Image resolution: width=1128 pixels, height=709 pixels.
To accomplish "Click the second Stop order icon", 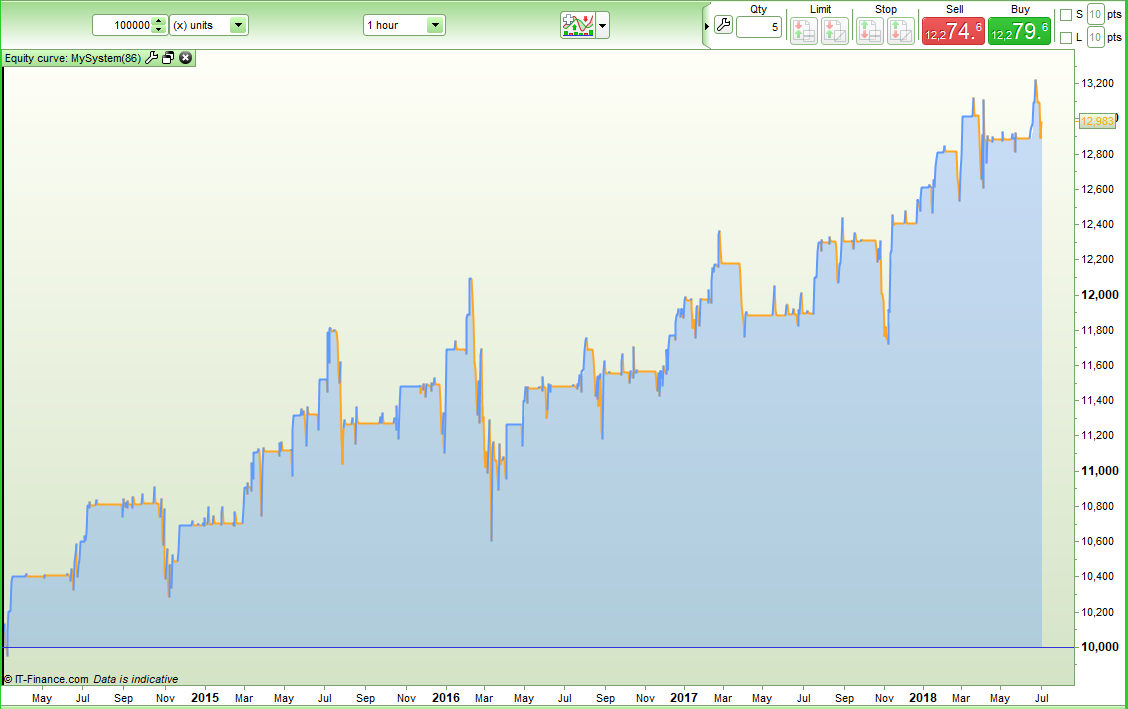I will click(x=901, y=31).
